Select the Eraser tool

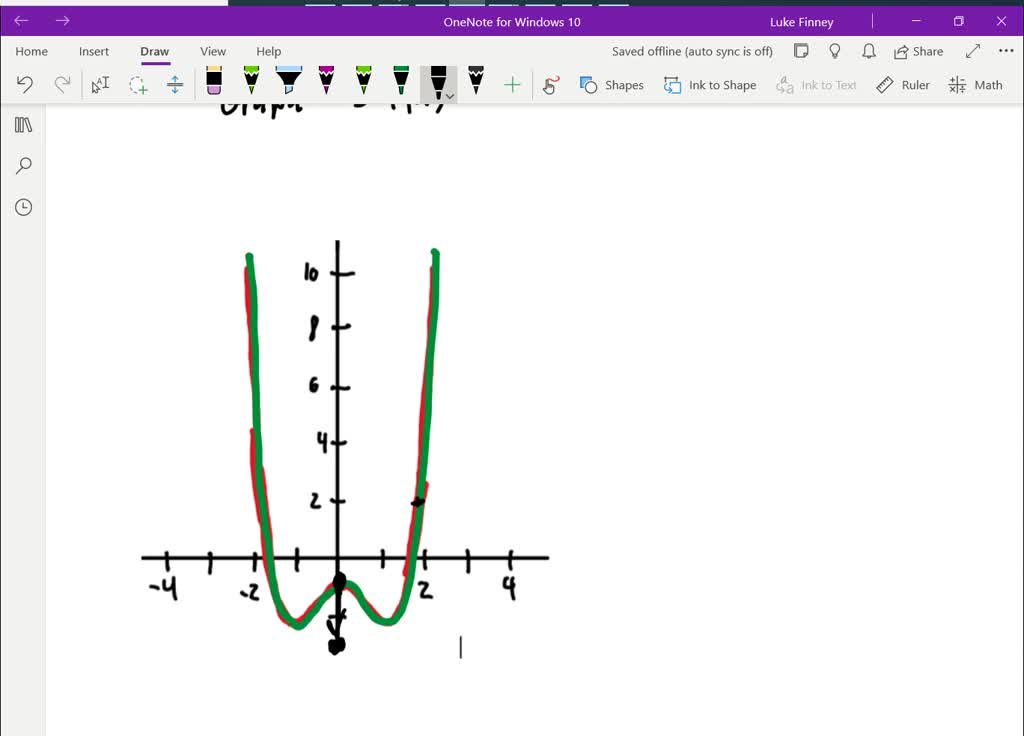click(213, 84)
